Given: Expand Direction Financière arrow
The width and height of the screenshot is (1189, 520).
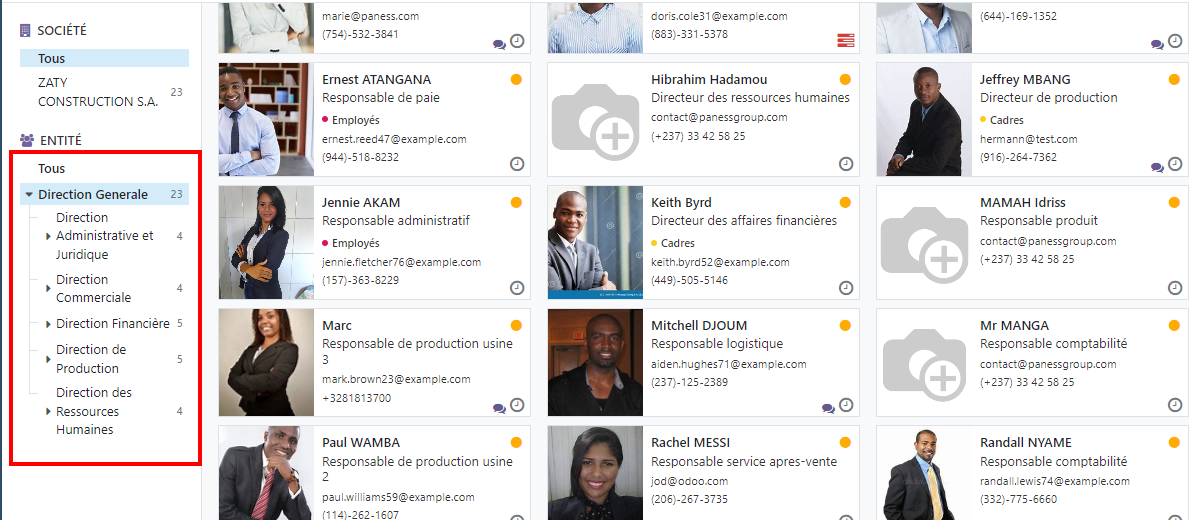Looking at the screenshot, I should (x=49, y=324).
